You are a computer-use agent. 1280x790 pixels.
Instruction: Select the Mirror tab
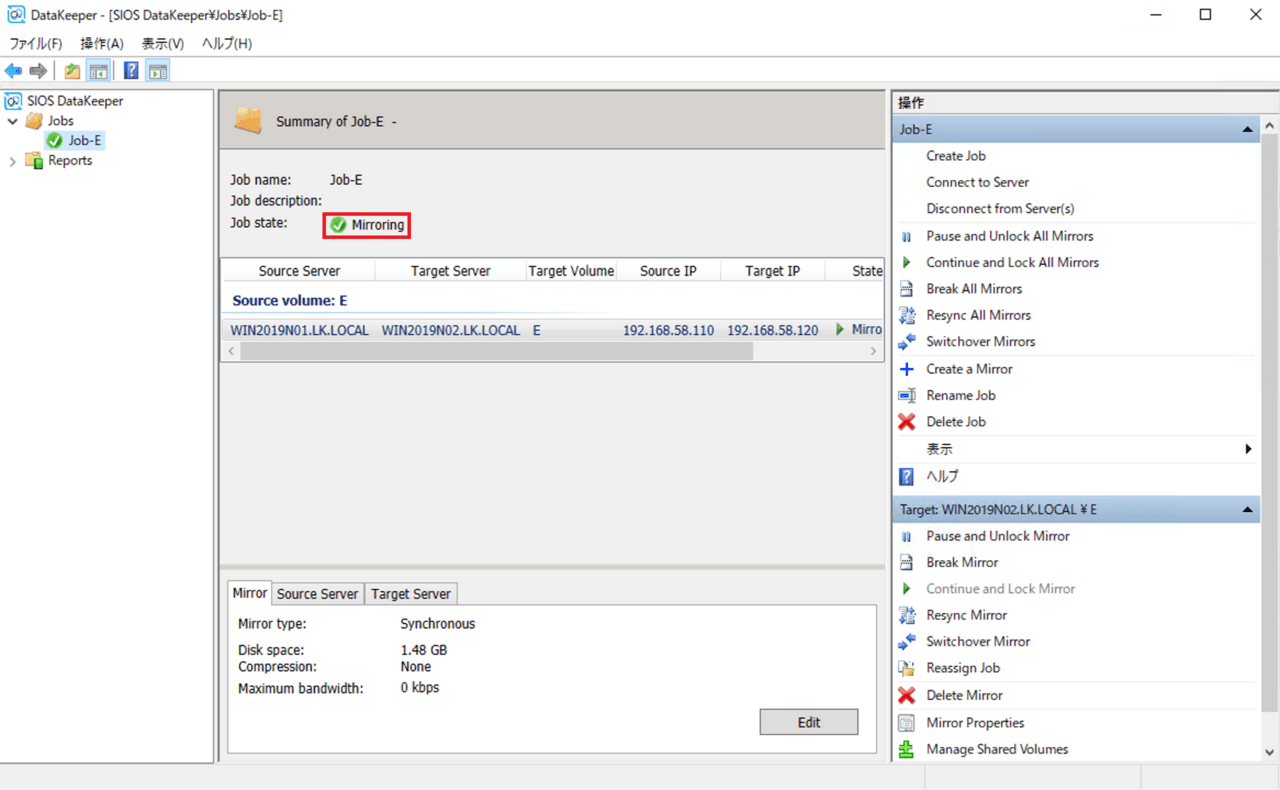pos(250,593)
